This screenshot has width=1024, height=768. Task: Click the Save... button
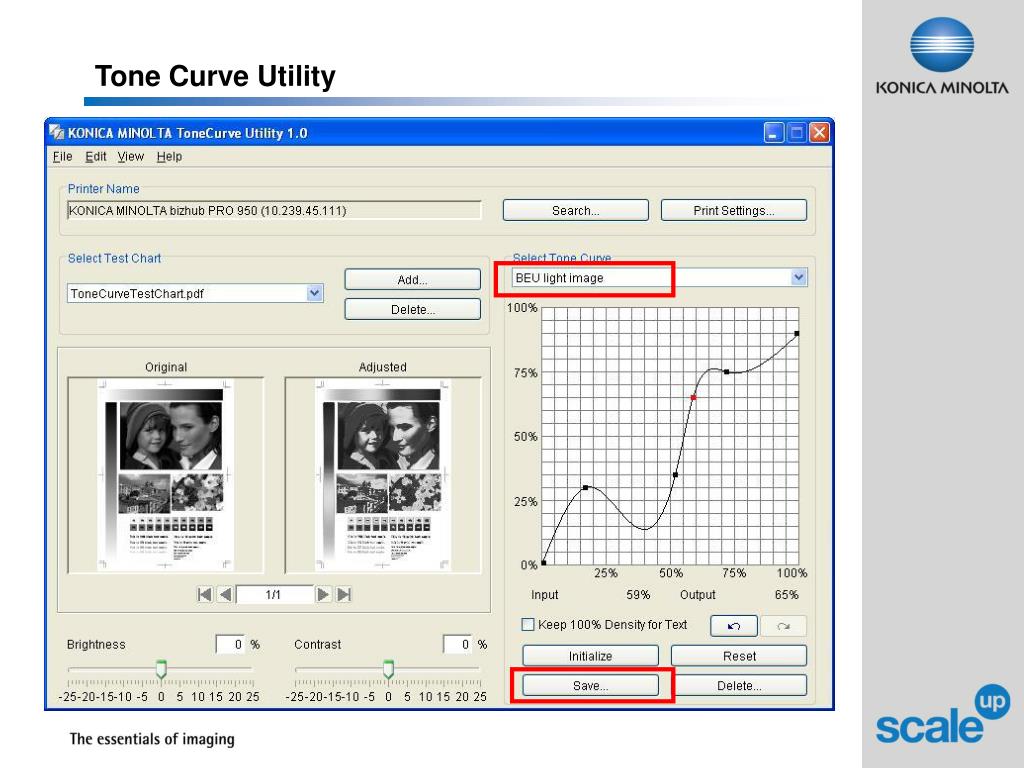[590, 686]
